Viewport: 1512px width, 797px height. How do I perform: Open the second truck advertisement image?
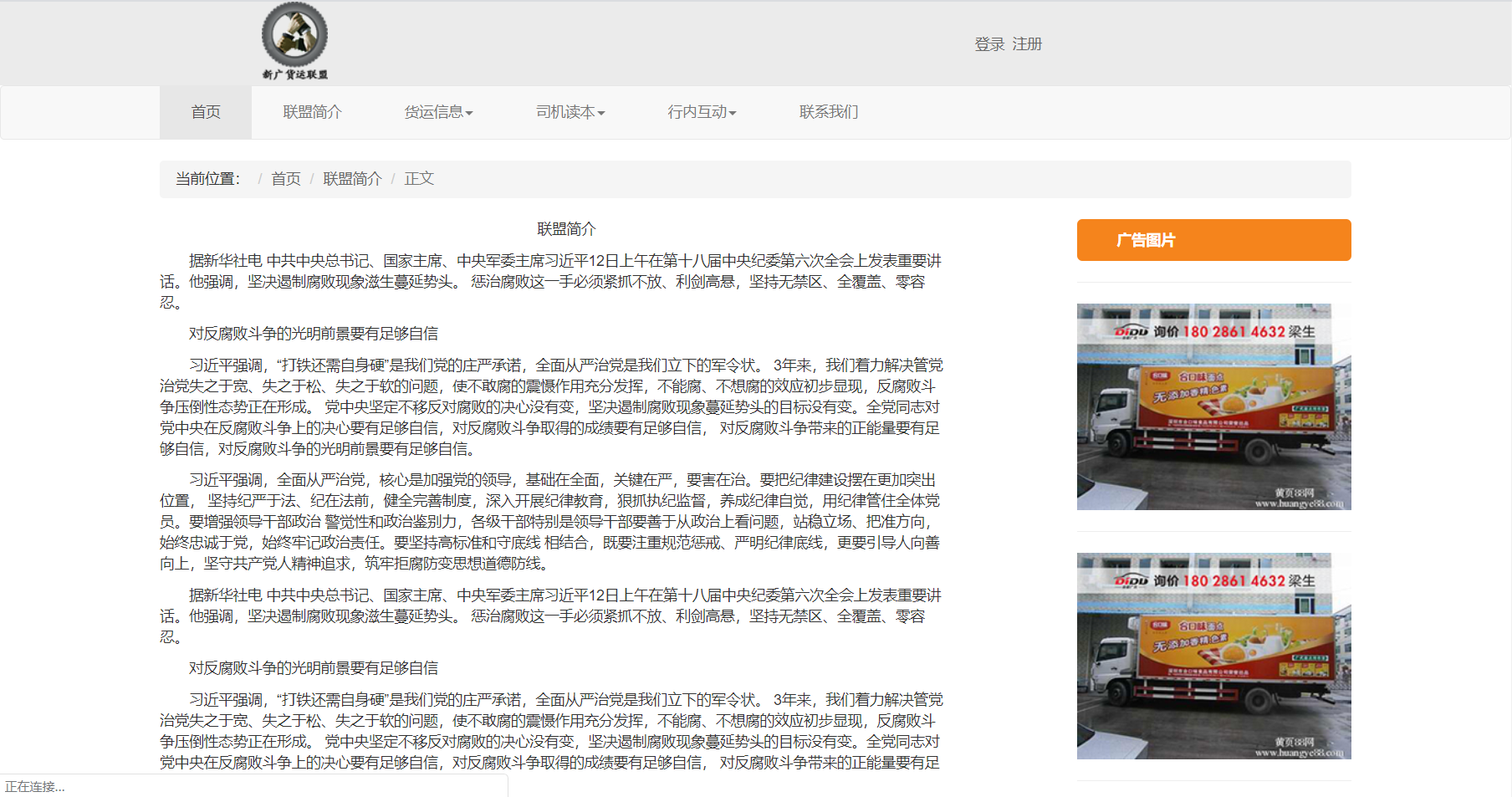(1213, 656)
